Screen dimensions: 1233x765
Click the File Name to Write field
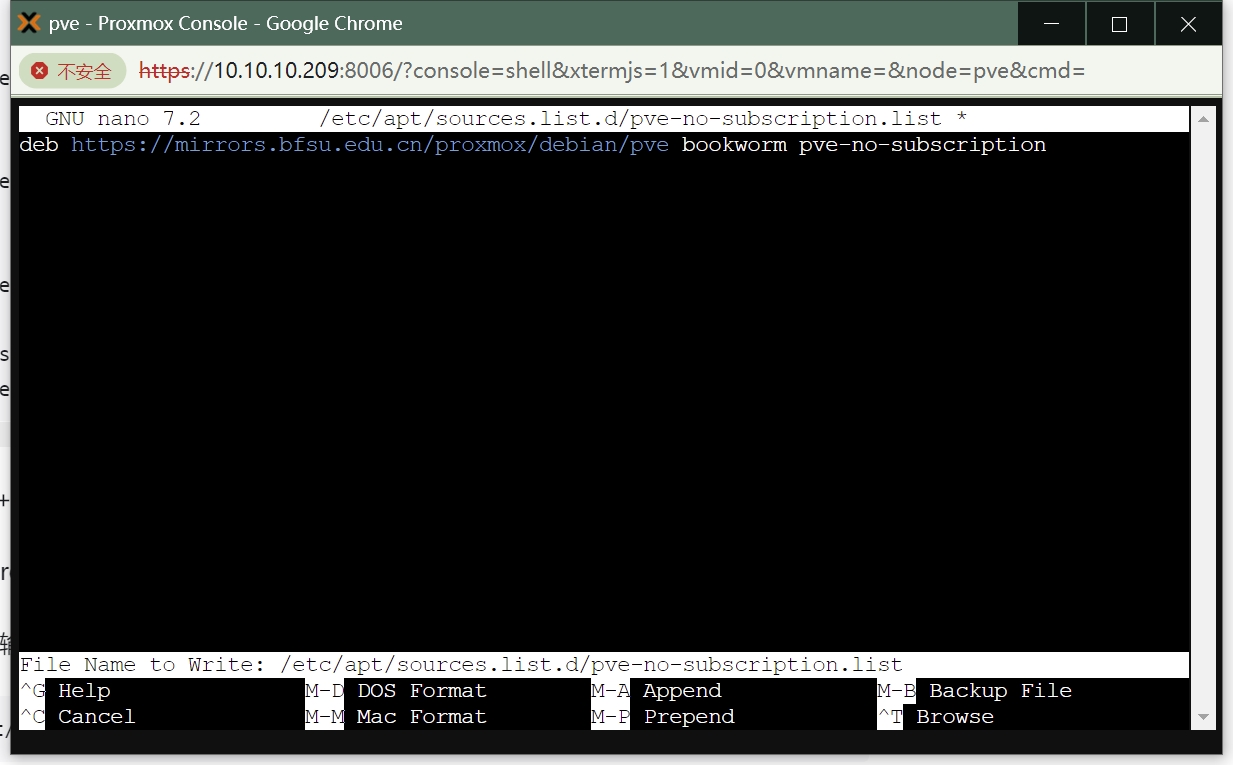604,665
